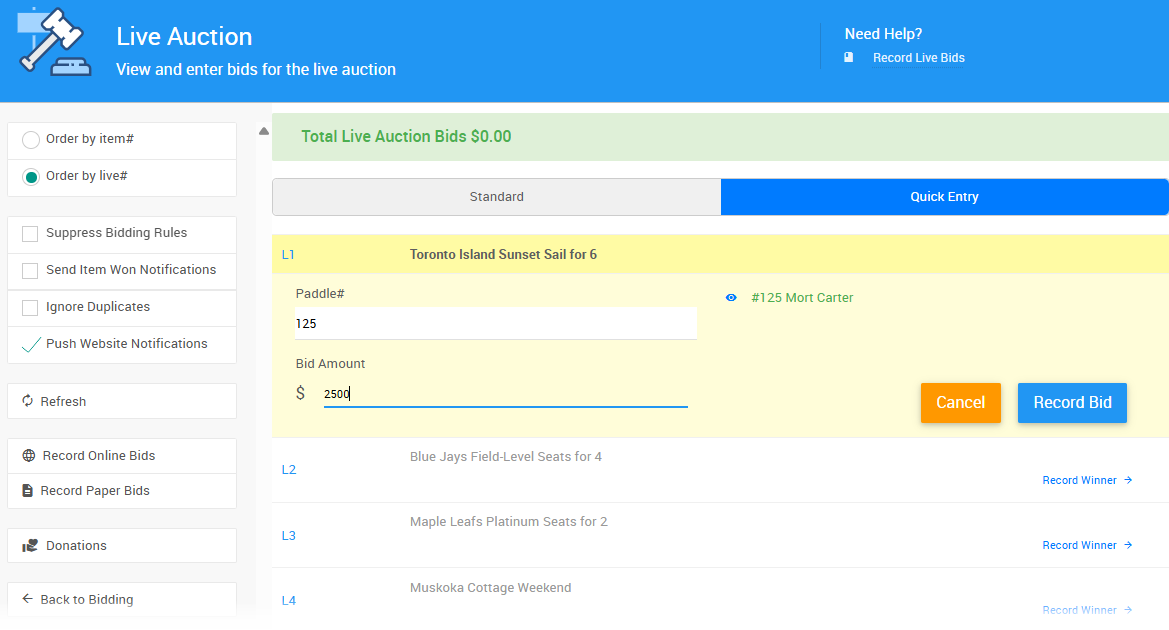Click 'Maple Leafs Platinum Seats for 2' text
The height and width of the screenshot is (630, 1169).
click(508, 522)
